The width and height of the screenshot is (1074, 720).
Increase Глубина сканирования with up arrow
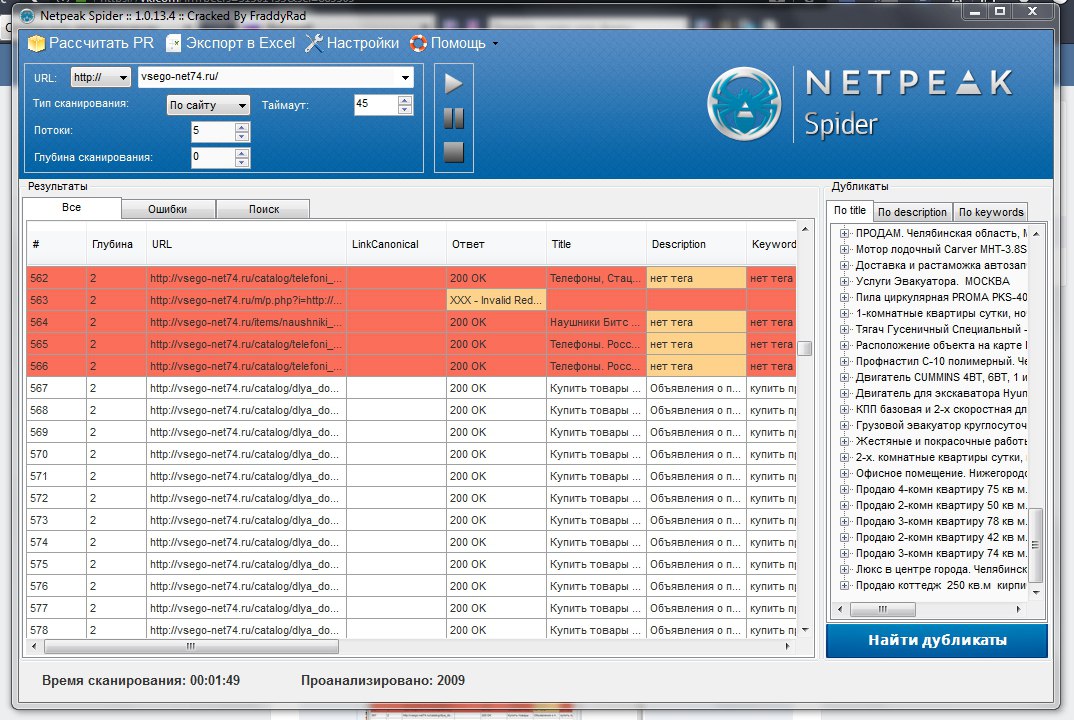[x=242, y=153]
